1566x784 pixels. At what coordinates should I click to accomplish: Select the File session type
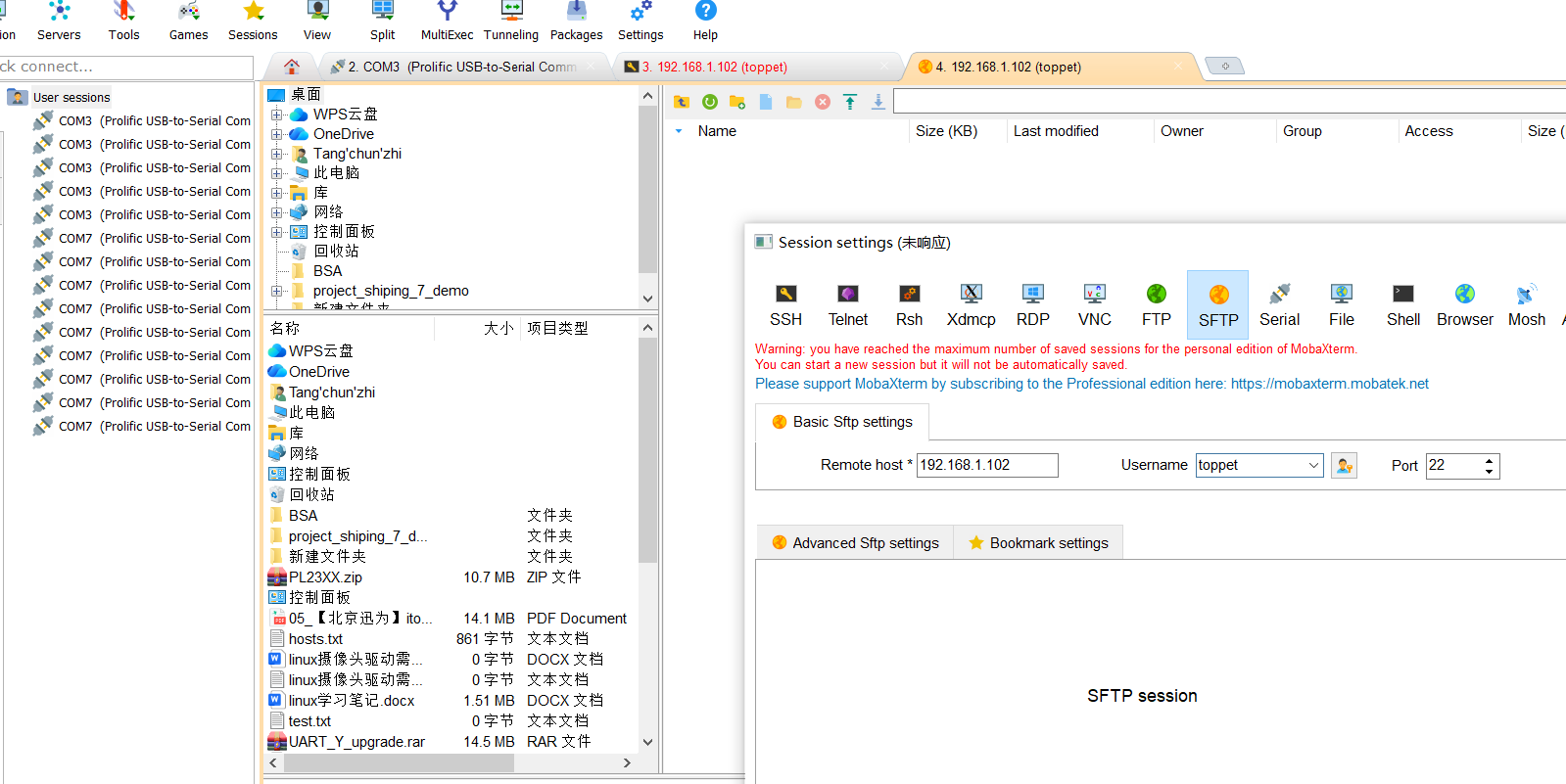tap(1342, 305)
